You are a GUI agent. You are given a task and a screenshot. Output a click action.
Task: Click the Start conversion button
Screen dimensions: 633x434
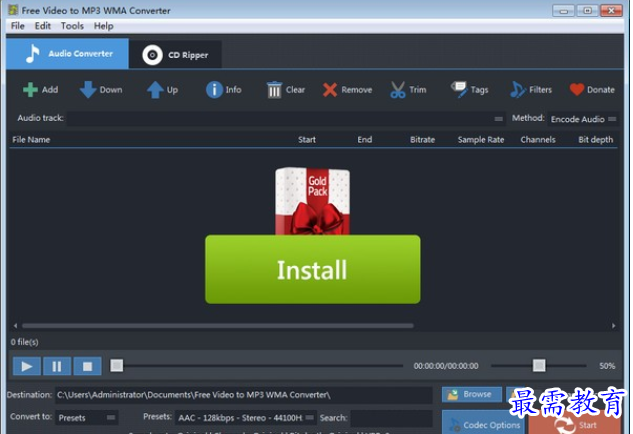[574, 424]
